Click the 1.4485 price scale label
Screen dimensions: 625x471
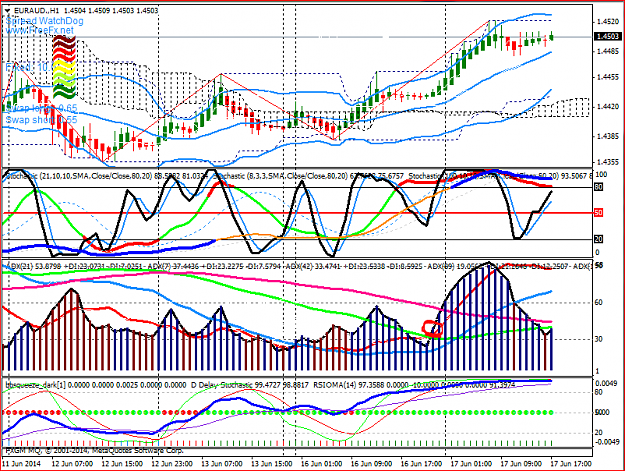tap(608, 51)
